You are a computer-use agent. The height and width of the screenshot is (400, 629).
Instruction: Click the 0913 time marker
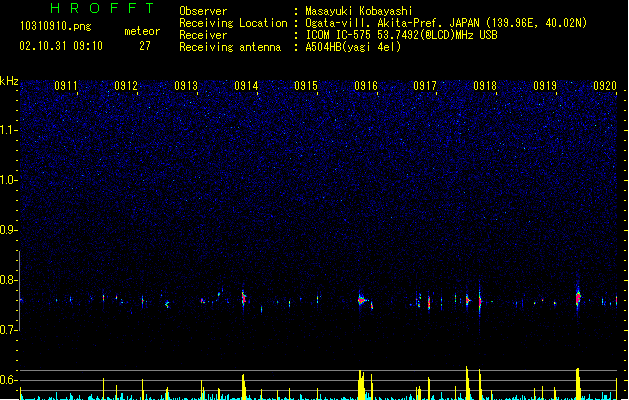(x=186, y=86)
